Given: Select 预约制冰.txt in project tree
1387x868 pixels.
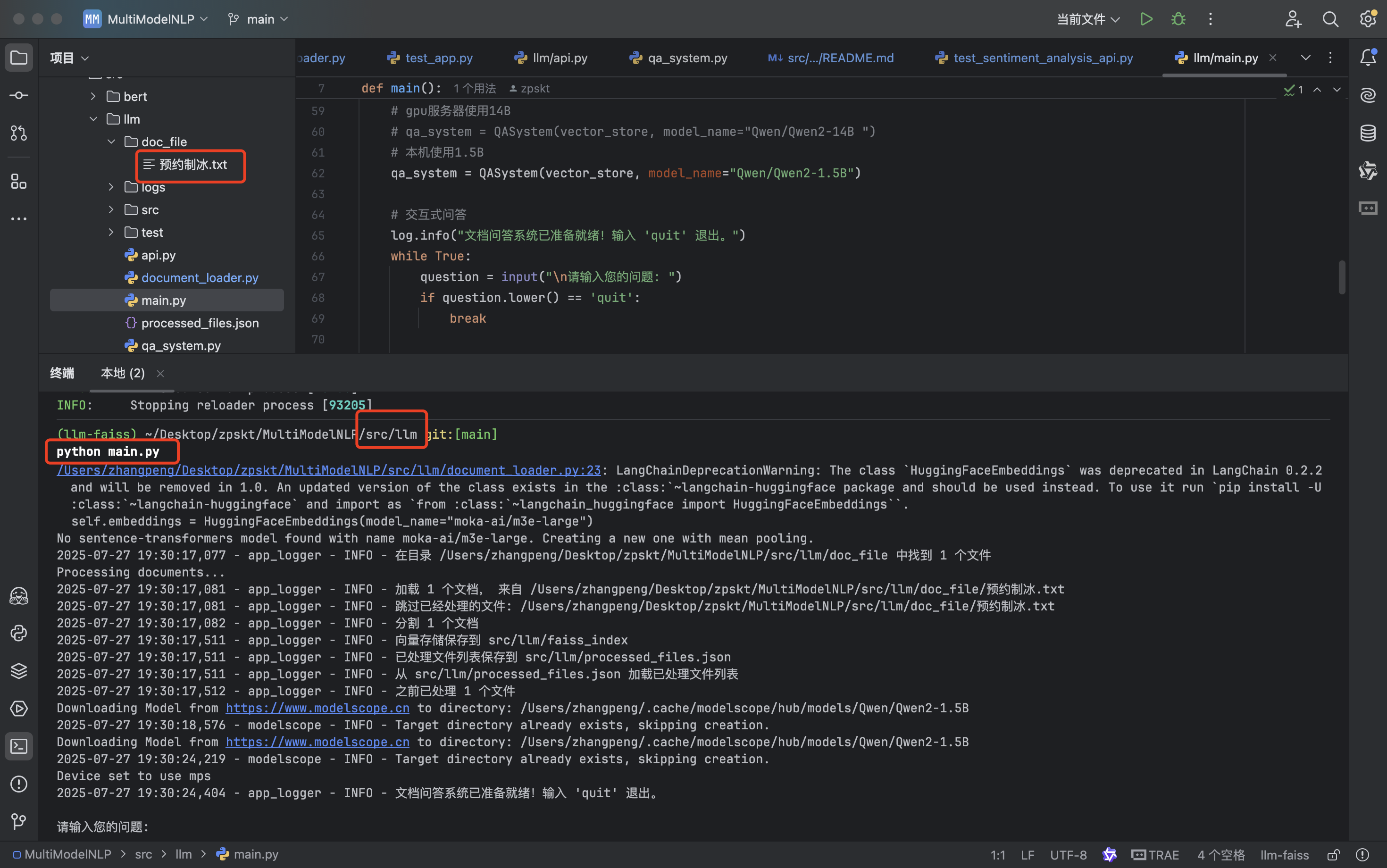Looking at the screenshot, I should (185, 165).
